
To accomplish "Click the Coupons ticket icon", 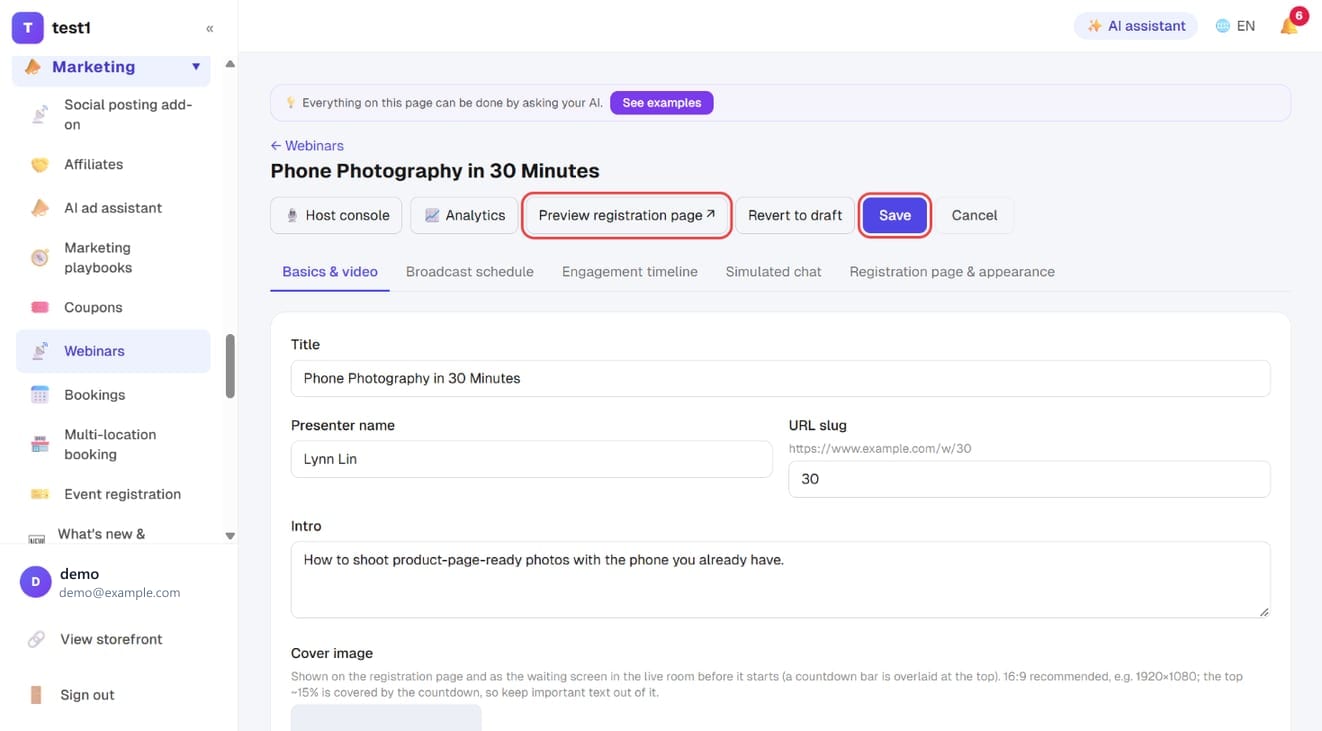I will click(x=40, y=307).
